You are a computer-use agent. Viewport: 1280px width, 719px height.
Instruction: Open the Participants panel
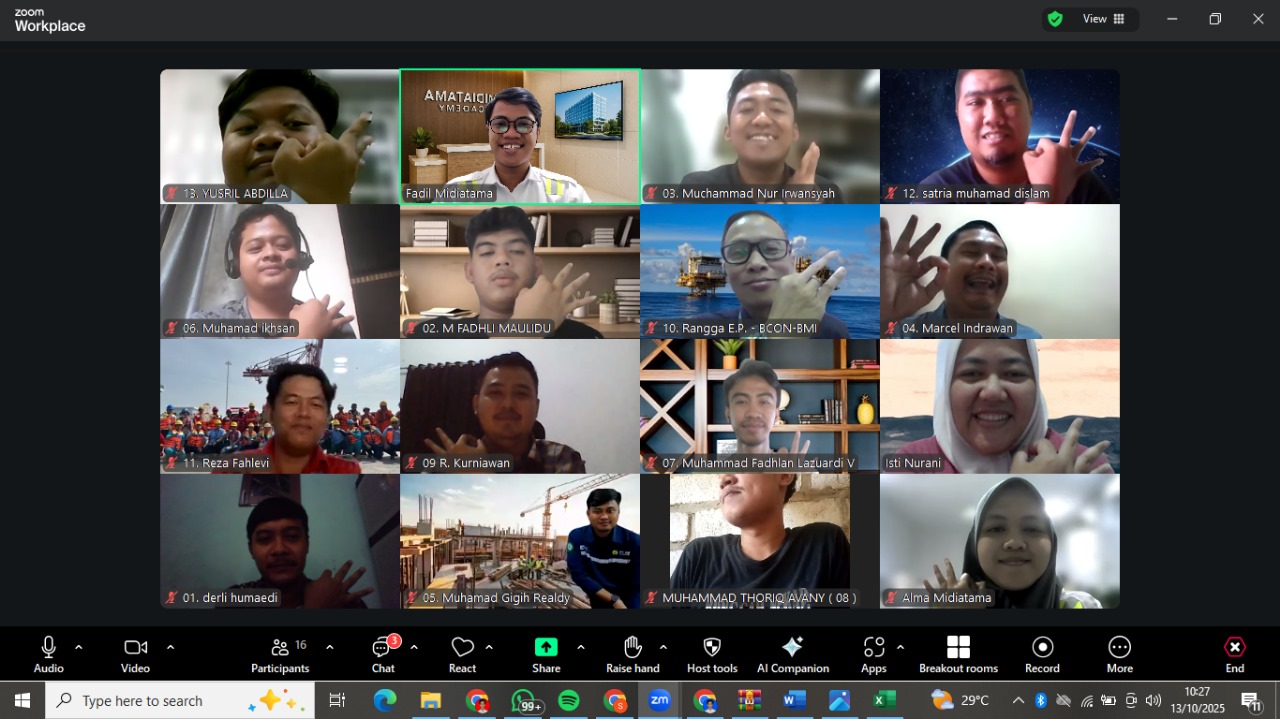click(x=280, y=654)
